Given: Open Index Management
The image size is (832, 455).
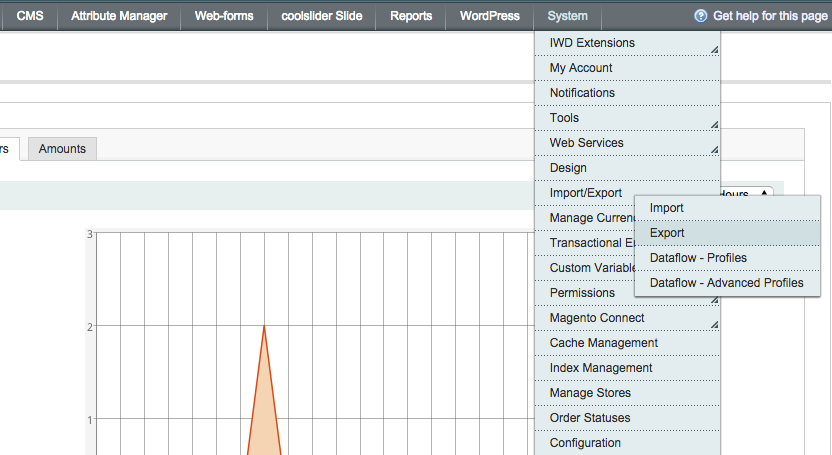Looking at the screenshot, I should pos(627,368).
